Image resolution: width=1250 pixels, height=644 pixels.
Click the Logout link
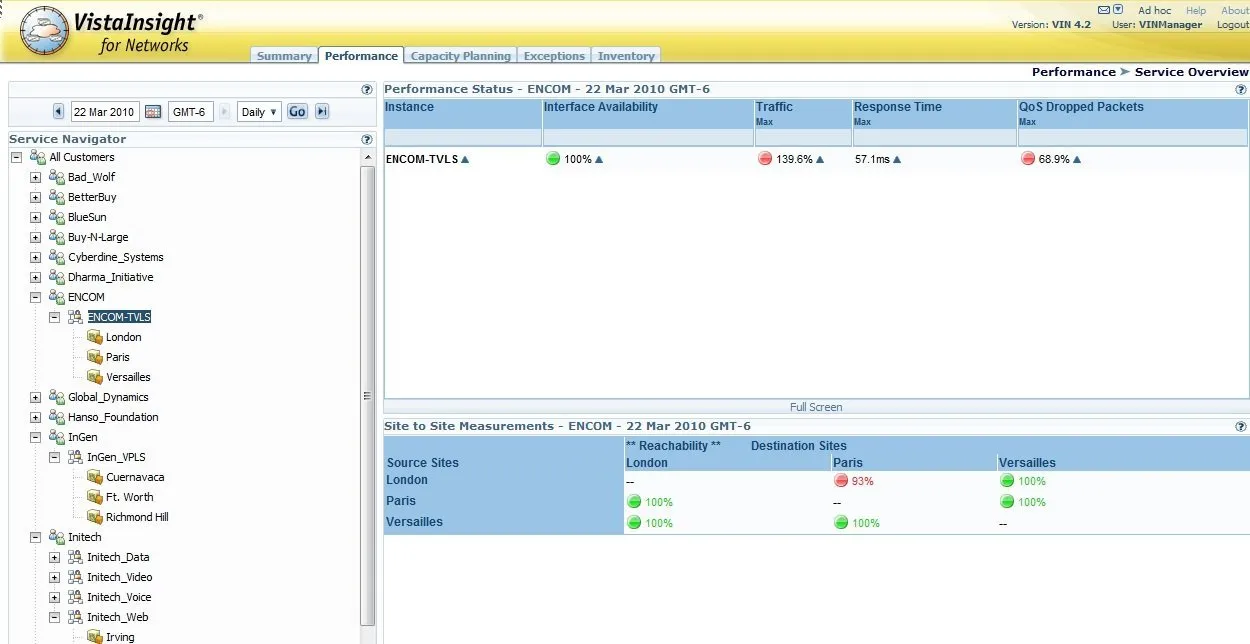[1233, 25]
